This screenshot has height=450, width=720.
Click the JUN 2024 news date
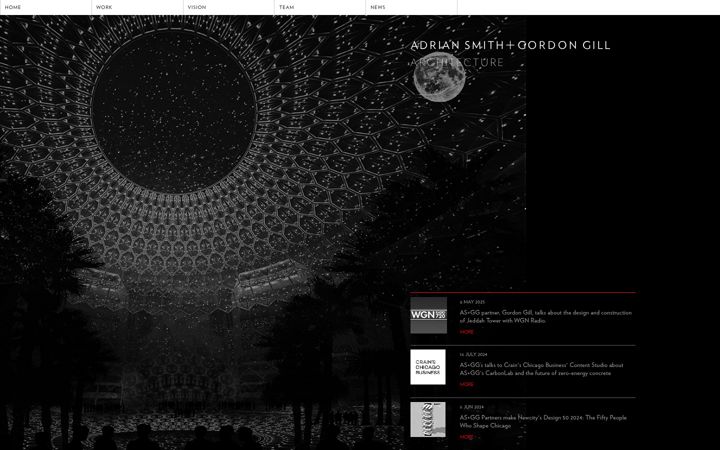coord(472,407)
